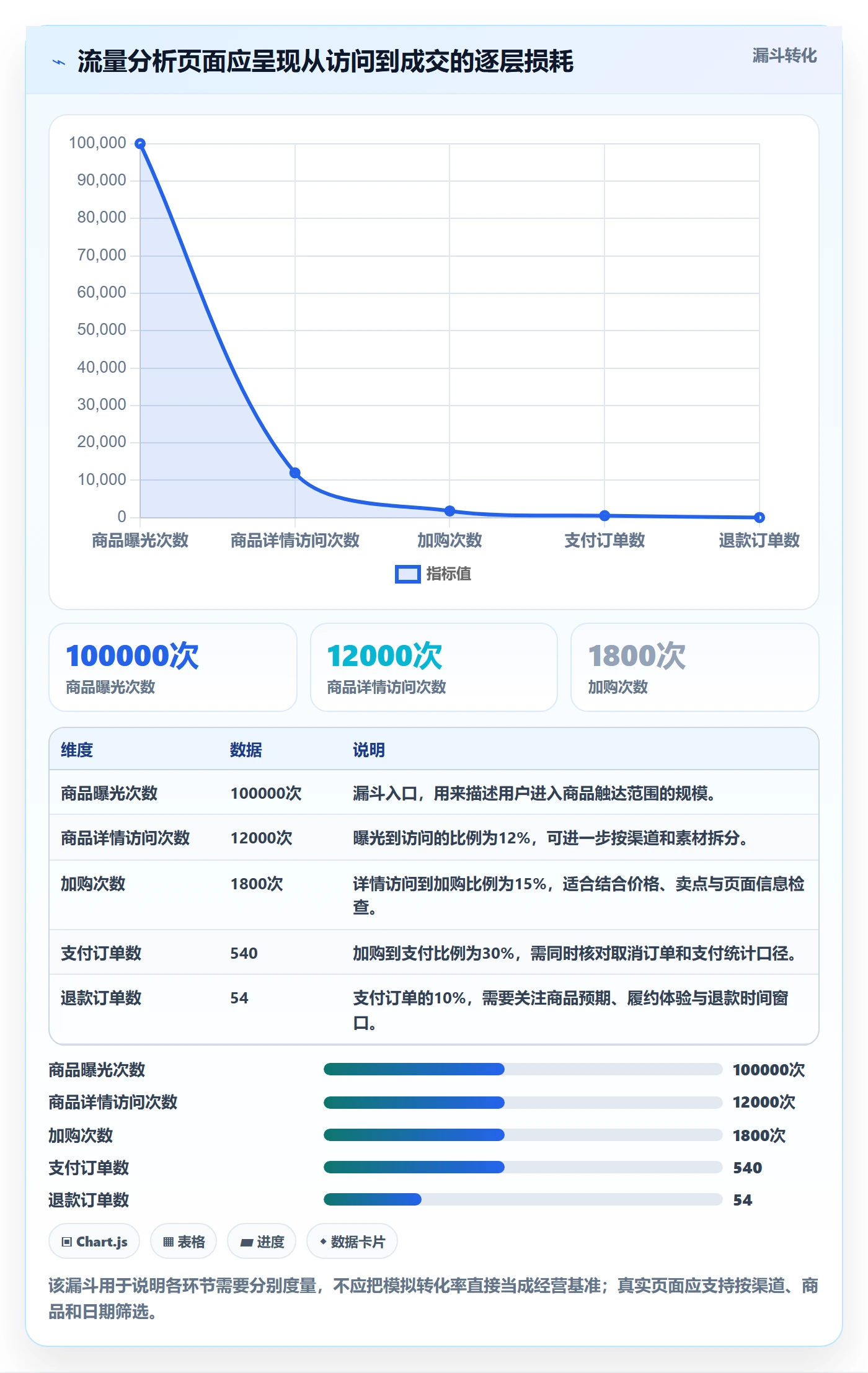Select the Chart.js tag chip
Screen dimensions: 868x1373
[94, 1242]
